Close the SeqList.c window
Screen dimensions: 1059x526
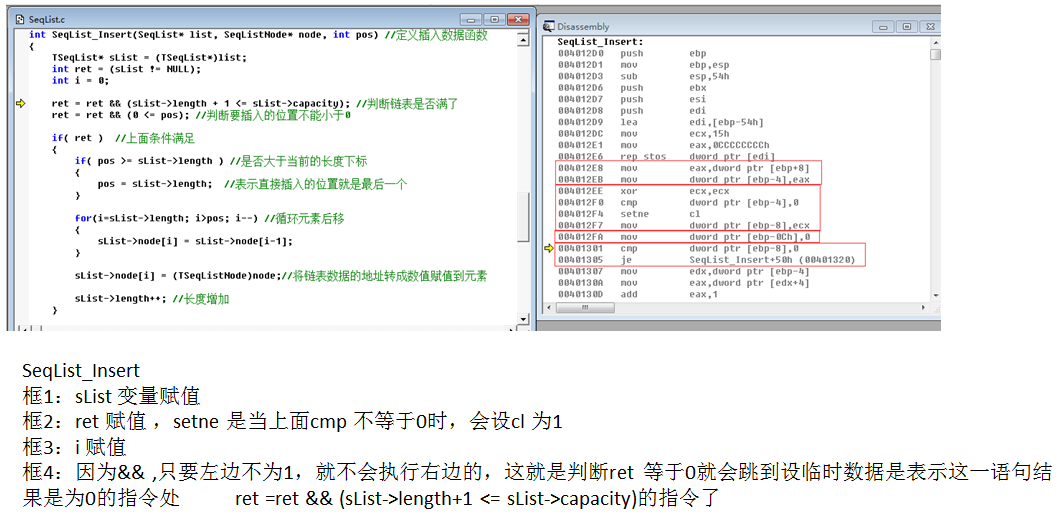pos(518,20)
